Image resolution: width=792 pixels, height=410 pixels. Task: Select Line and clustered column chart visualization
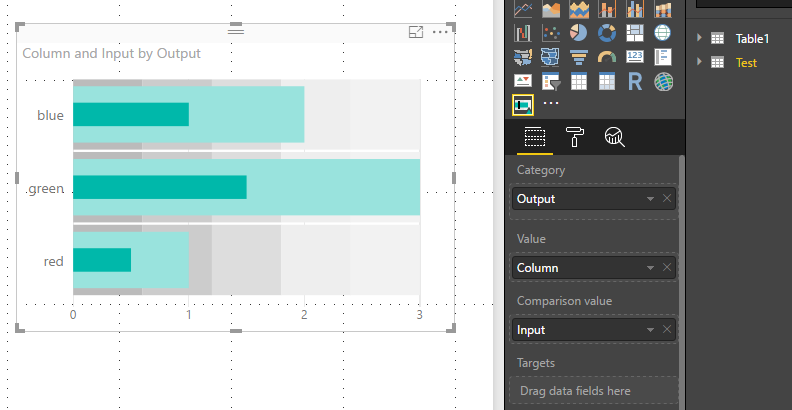pyautogui.click(x=635, y=9)
